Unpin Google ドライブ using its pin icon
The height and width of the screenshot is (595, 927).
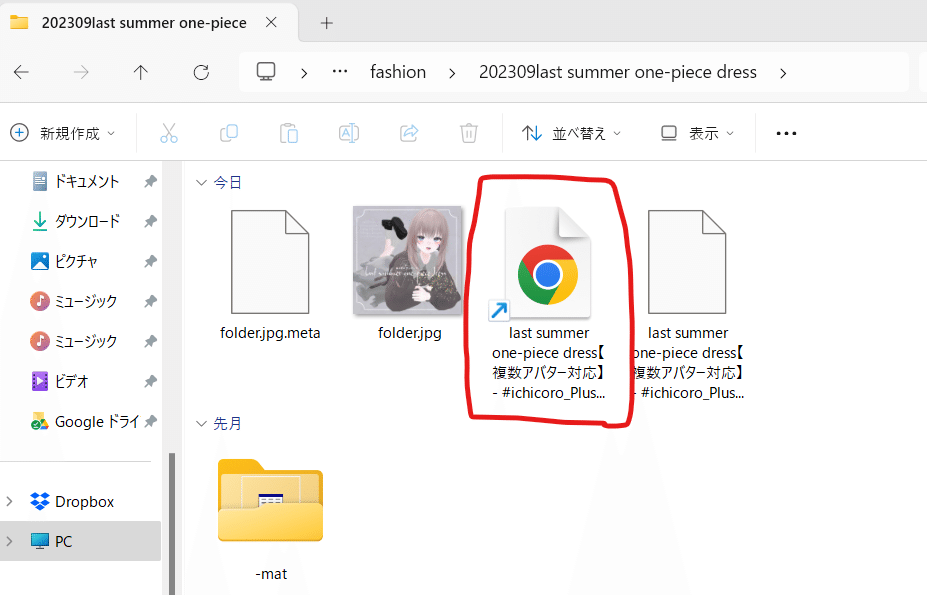click(x=151, y=421)
